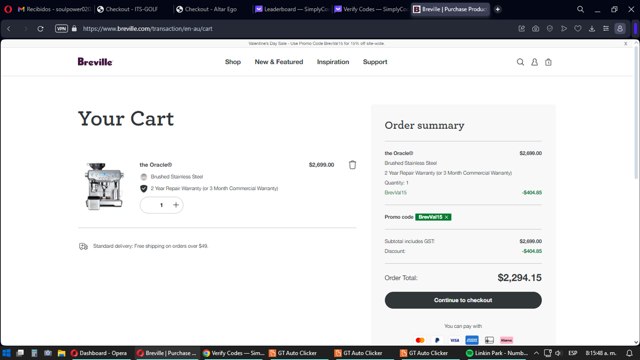Click the Oracle product thumbnail
This screenshot has width=640, height=360.
[x=104, y=186]
